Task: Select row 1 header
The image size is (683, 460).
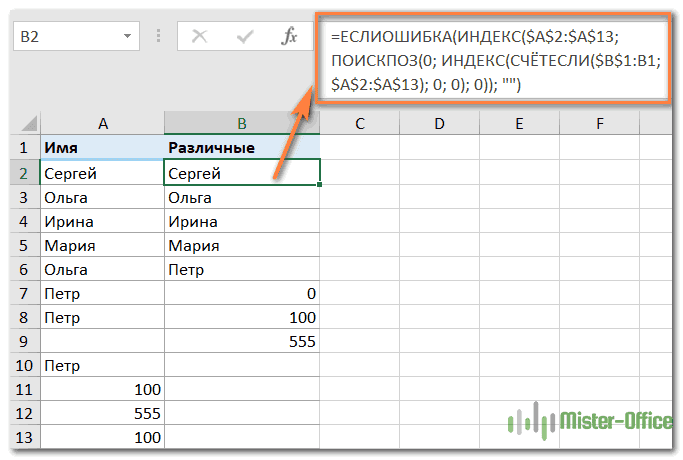Action: coord(24,148)
